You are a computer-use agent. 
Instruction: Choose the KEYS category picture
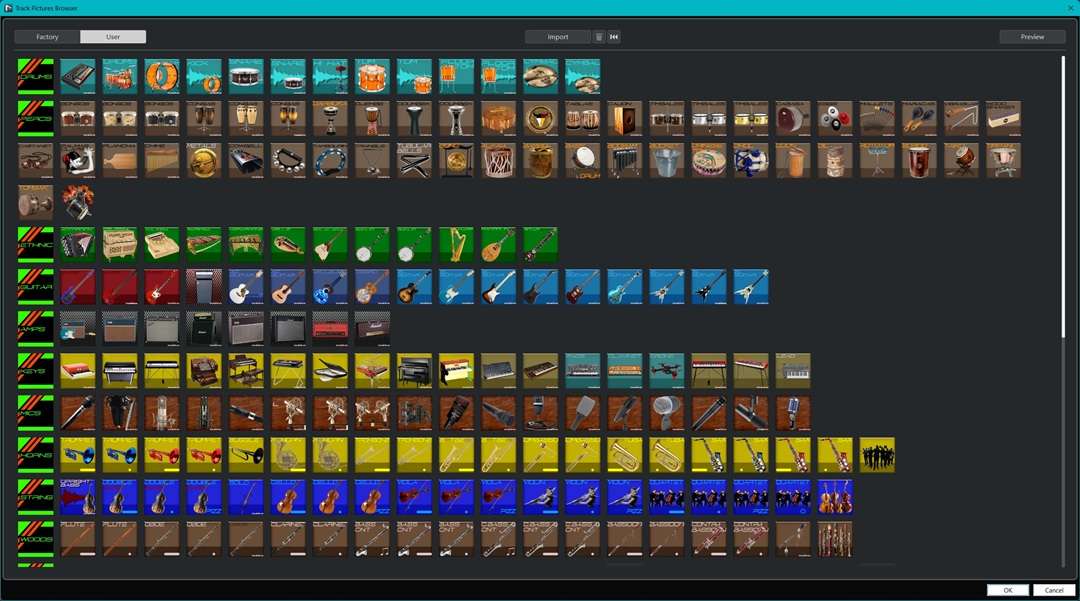pyautogui.click(x=36, y=370)
